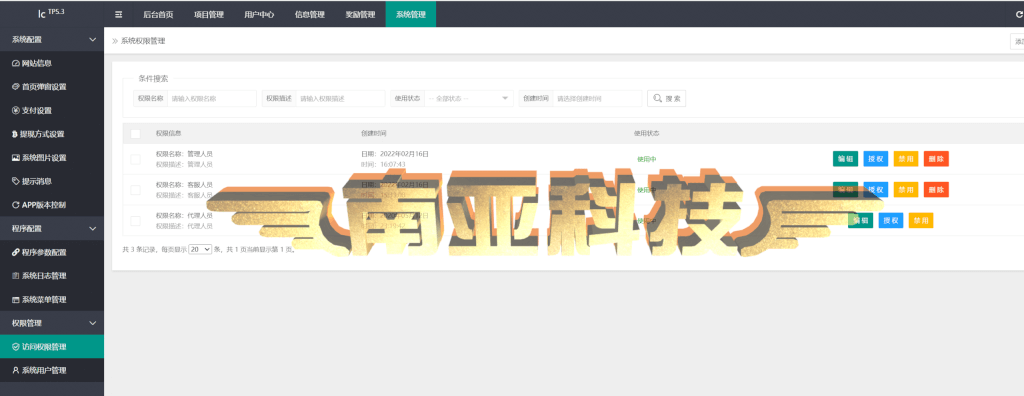Collapse the 权限管理 sidebar group

(52, 323)
